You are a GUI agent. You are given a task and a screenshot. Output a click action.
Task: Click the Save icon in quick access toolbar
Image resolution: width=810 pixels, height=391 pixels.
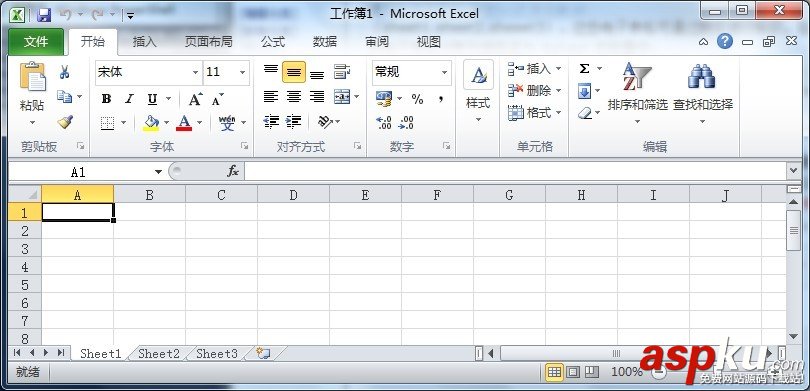[44, 15]
